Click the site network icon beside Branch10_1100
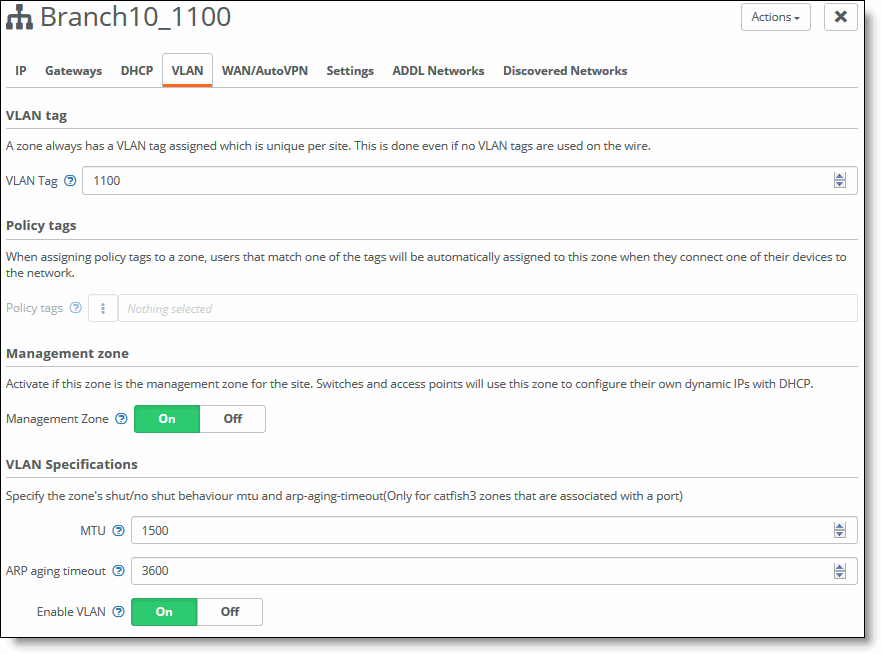Viewport: 881px width, 654px height. pos(20,19)
